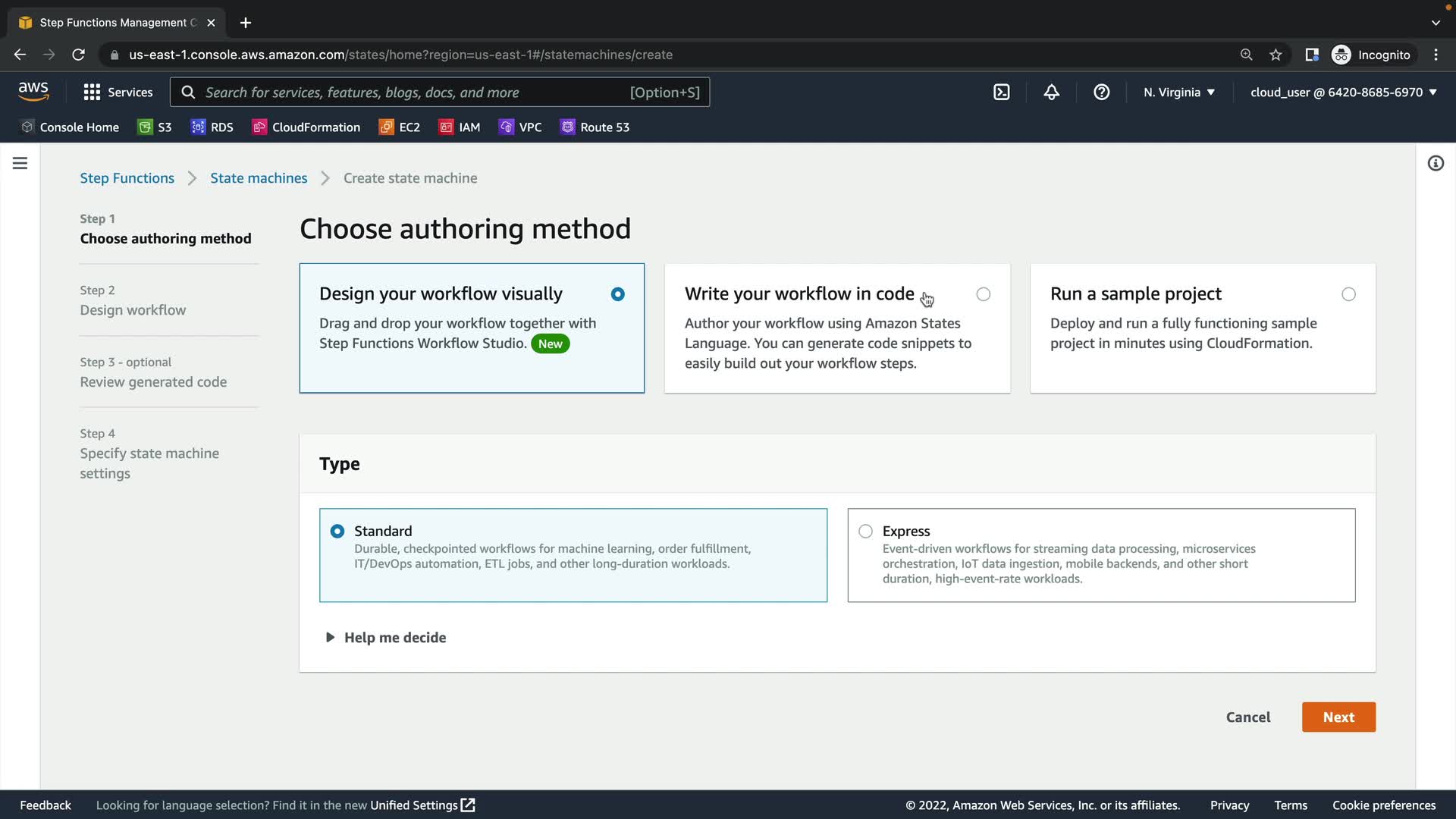Select Run a sample project option

[1348, 294]
